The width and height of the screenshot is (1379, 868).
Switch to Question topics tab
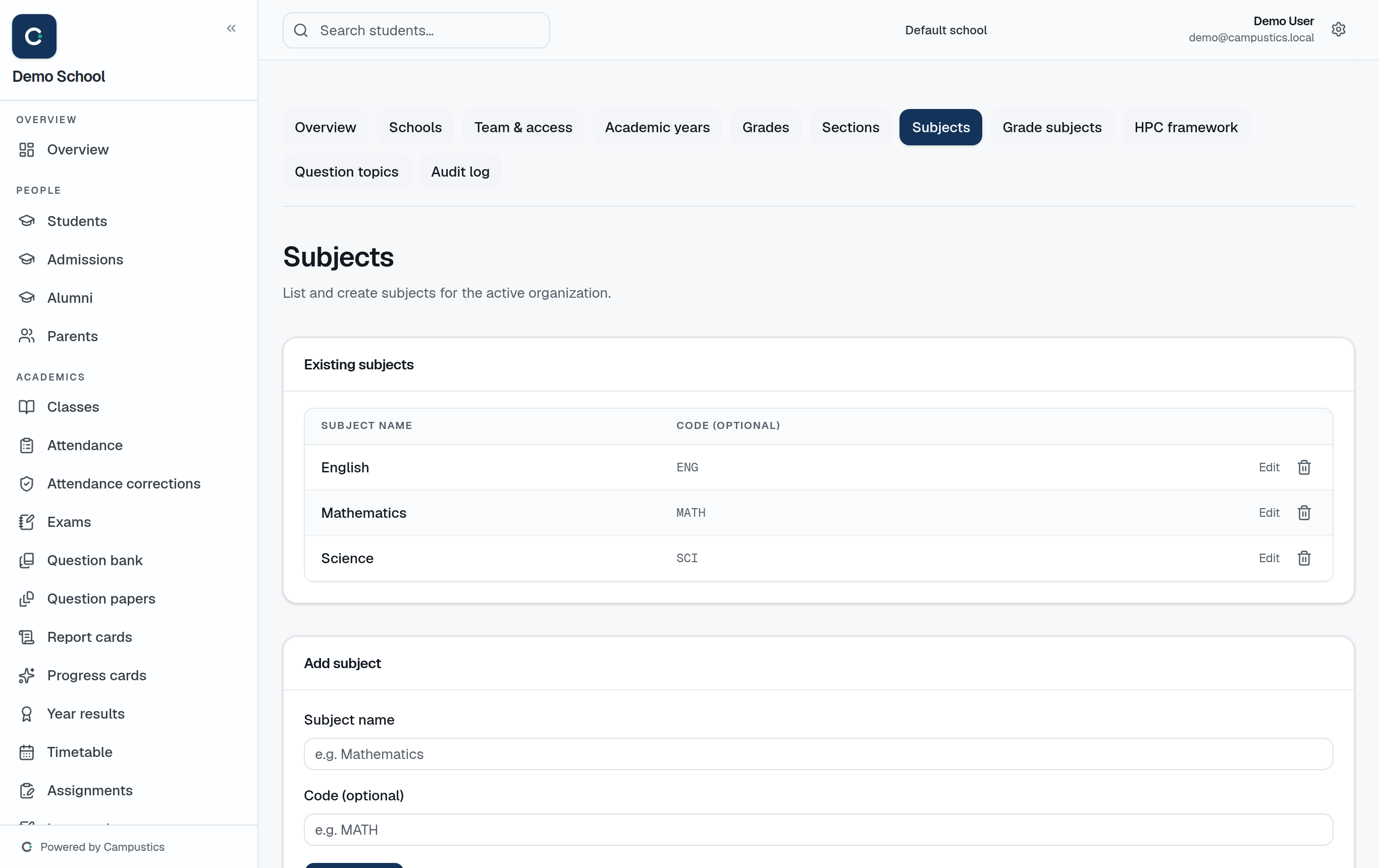pyautogui.click(x=346, y=172)
